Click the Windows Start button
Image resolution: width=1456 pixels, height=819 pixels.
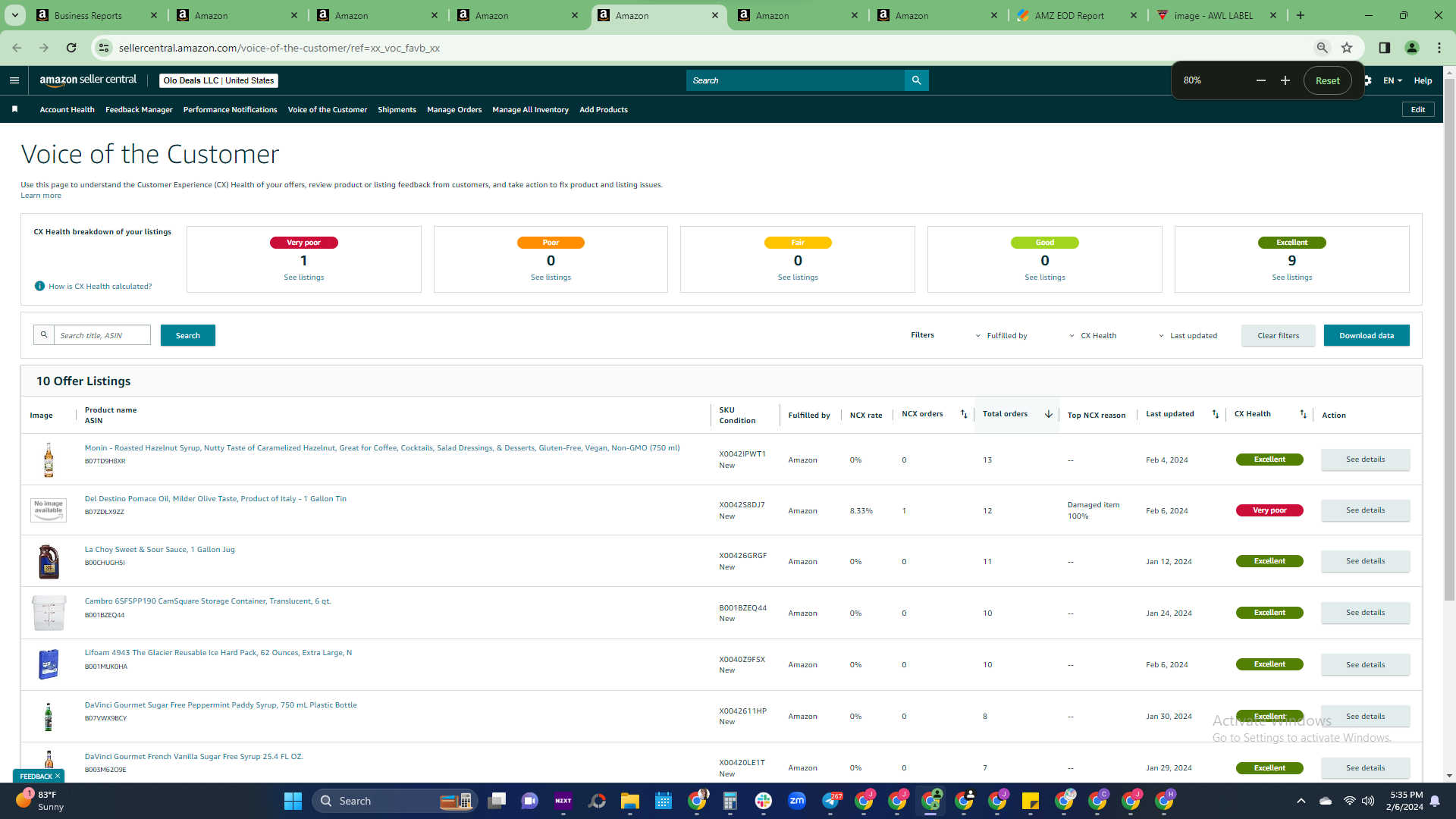(293, 801)
